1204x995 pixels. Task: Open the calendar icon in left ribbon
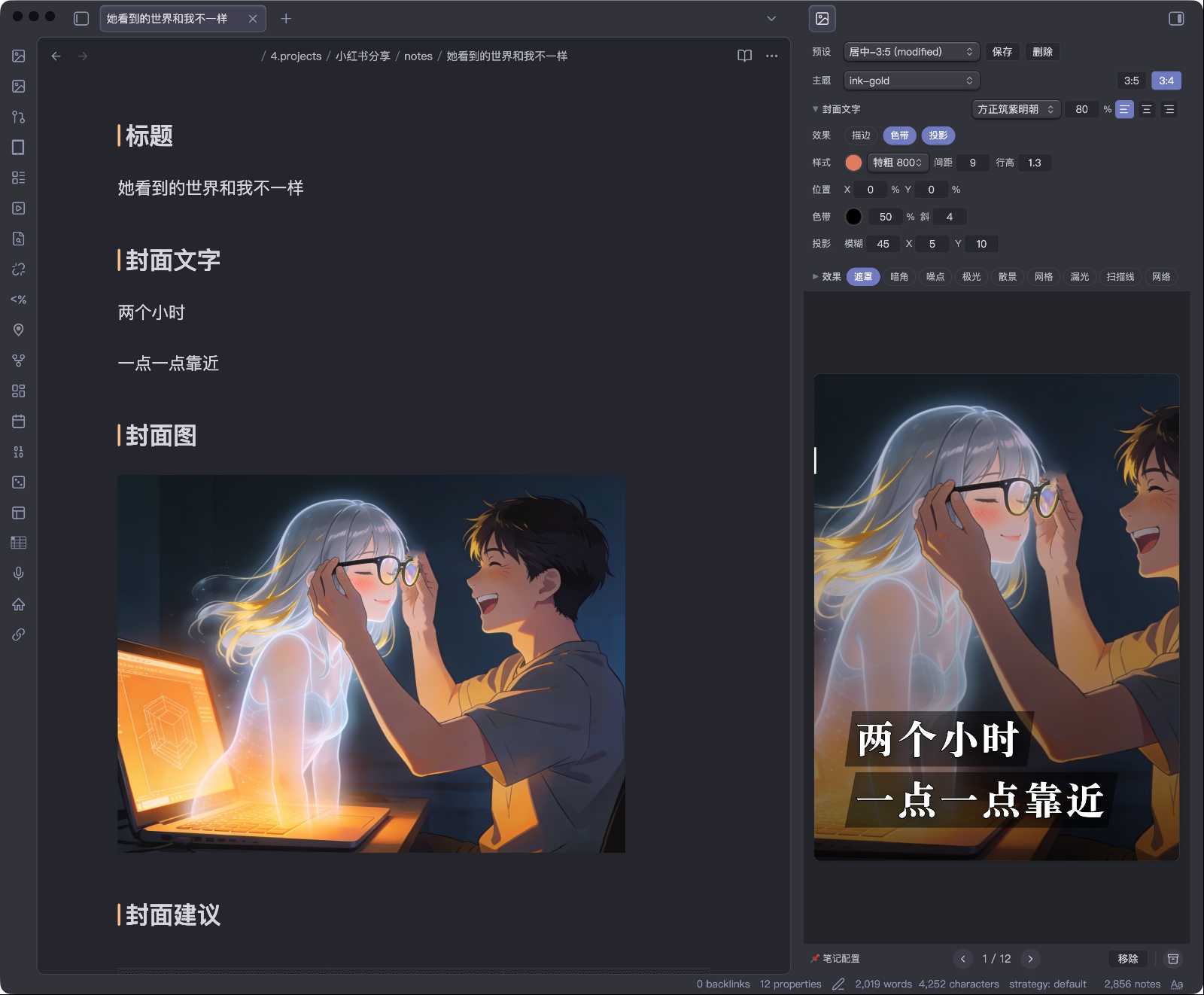(19, 421)
